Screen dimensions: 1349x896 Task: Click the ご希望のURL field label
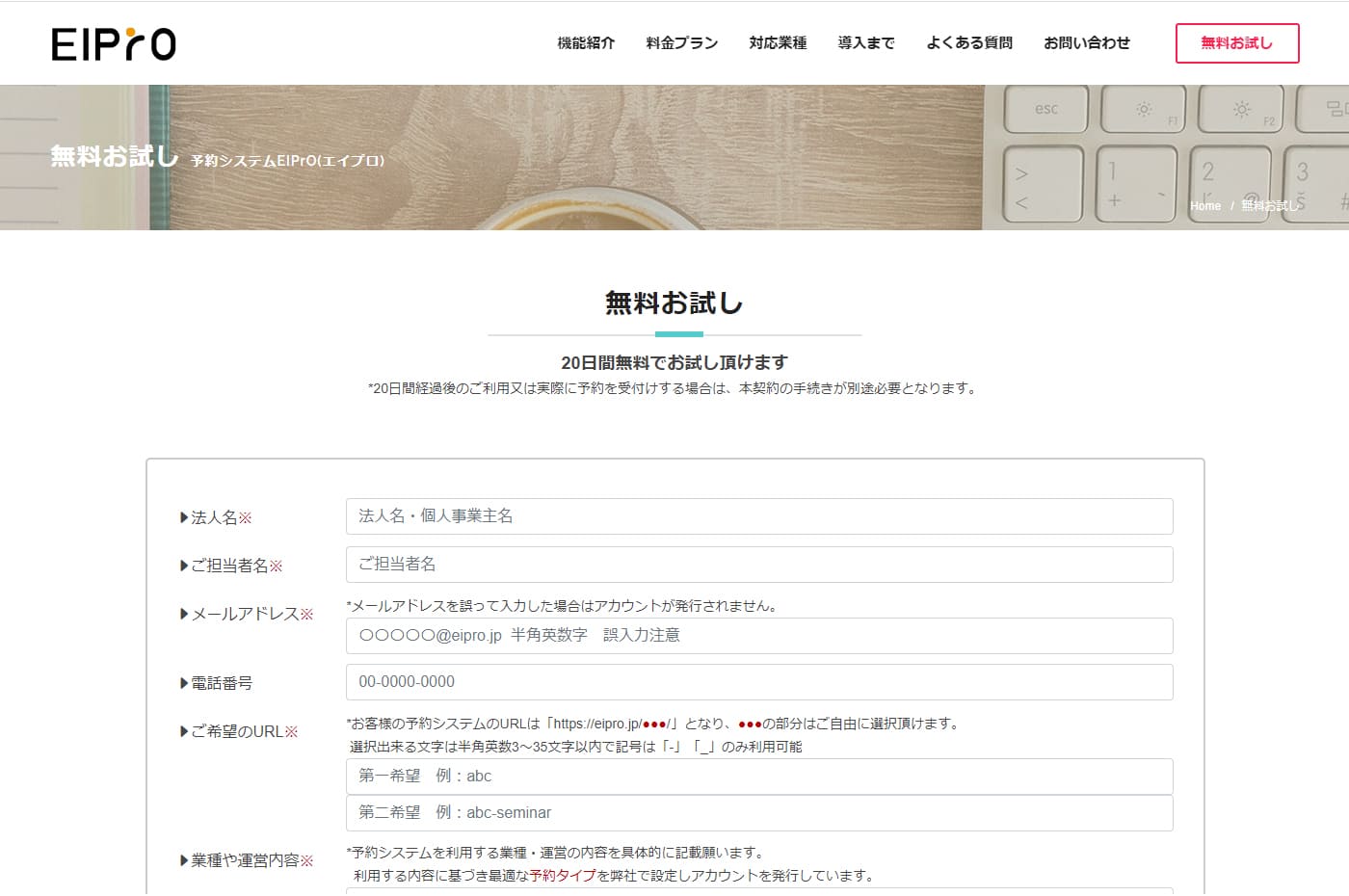[237, 732]
